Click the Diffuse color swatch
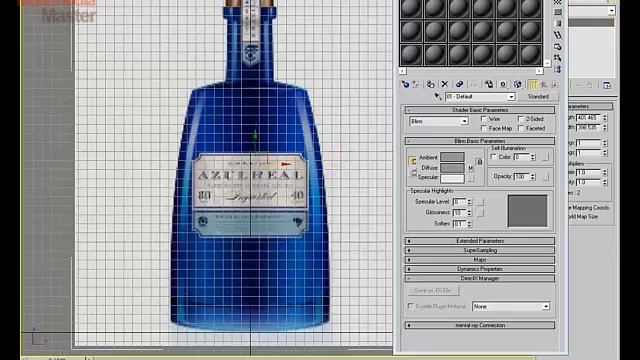Viewport: 640px width, 360px height. (x=452, y=168)
